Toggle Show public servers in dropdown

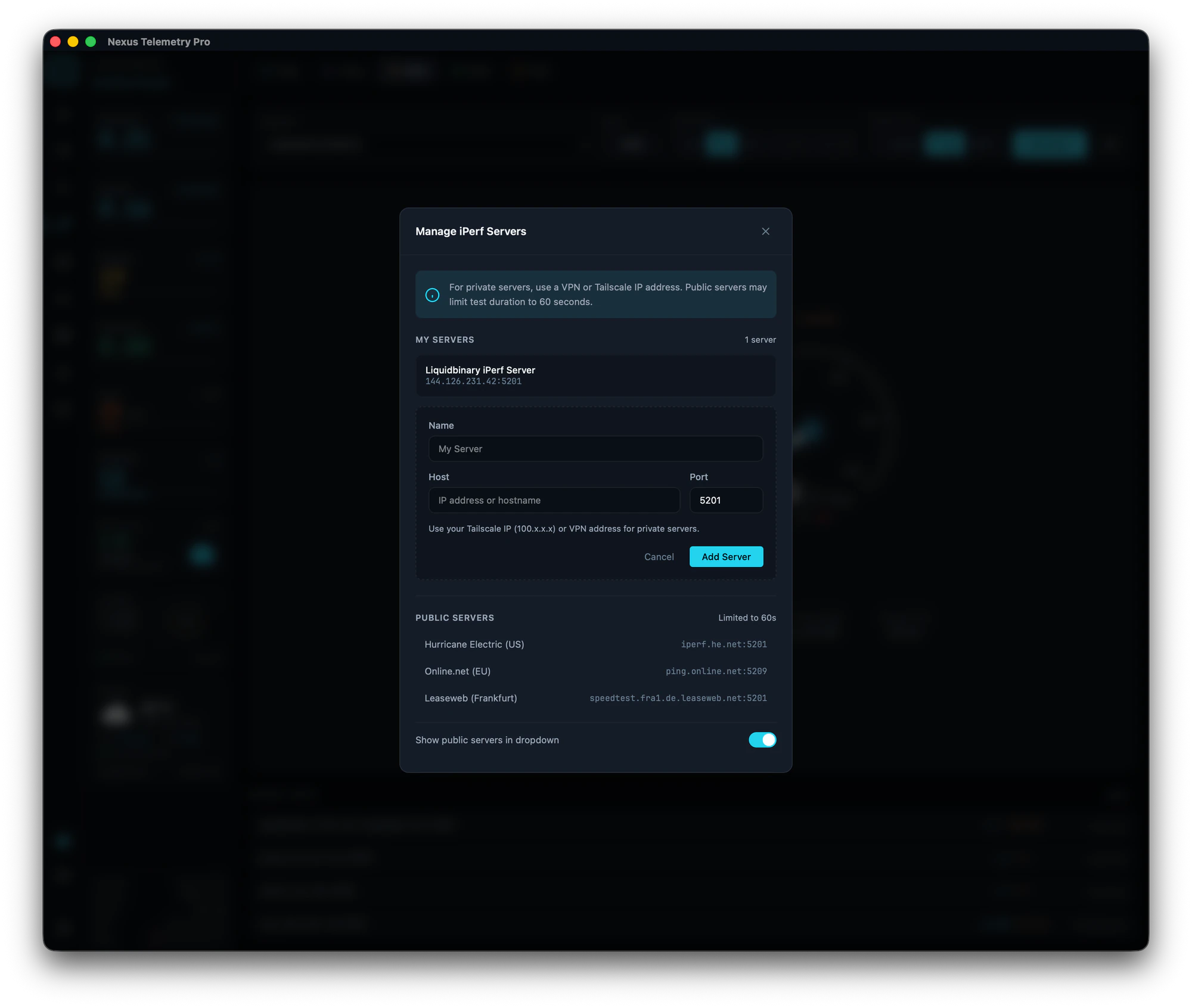pyautogui.click(x=762, y=740)
